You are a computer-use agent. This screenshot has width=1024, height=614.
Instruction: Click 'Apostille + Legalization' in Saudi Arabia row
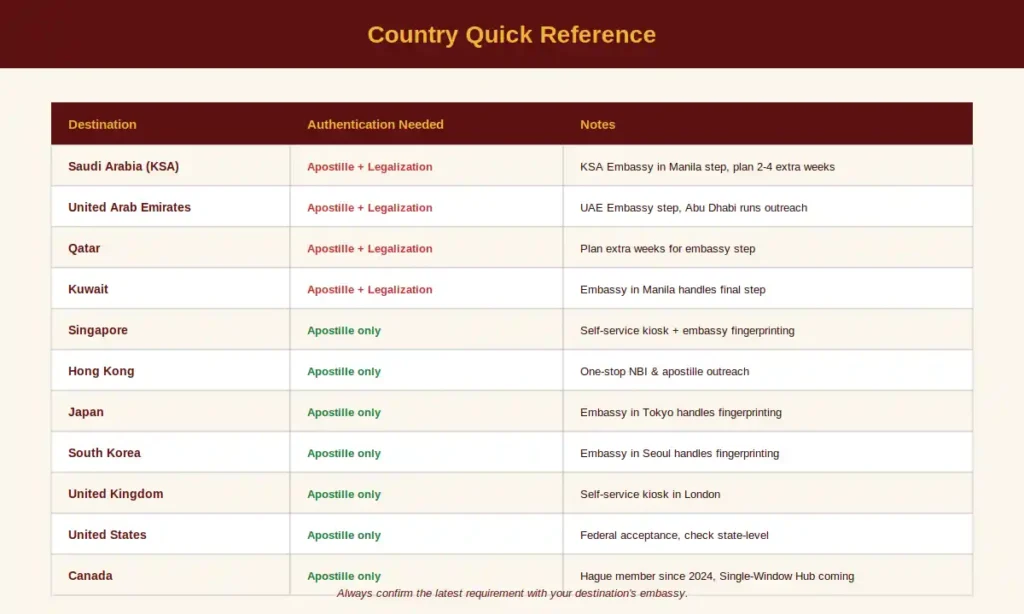(x=370, y=167)
